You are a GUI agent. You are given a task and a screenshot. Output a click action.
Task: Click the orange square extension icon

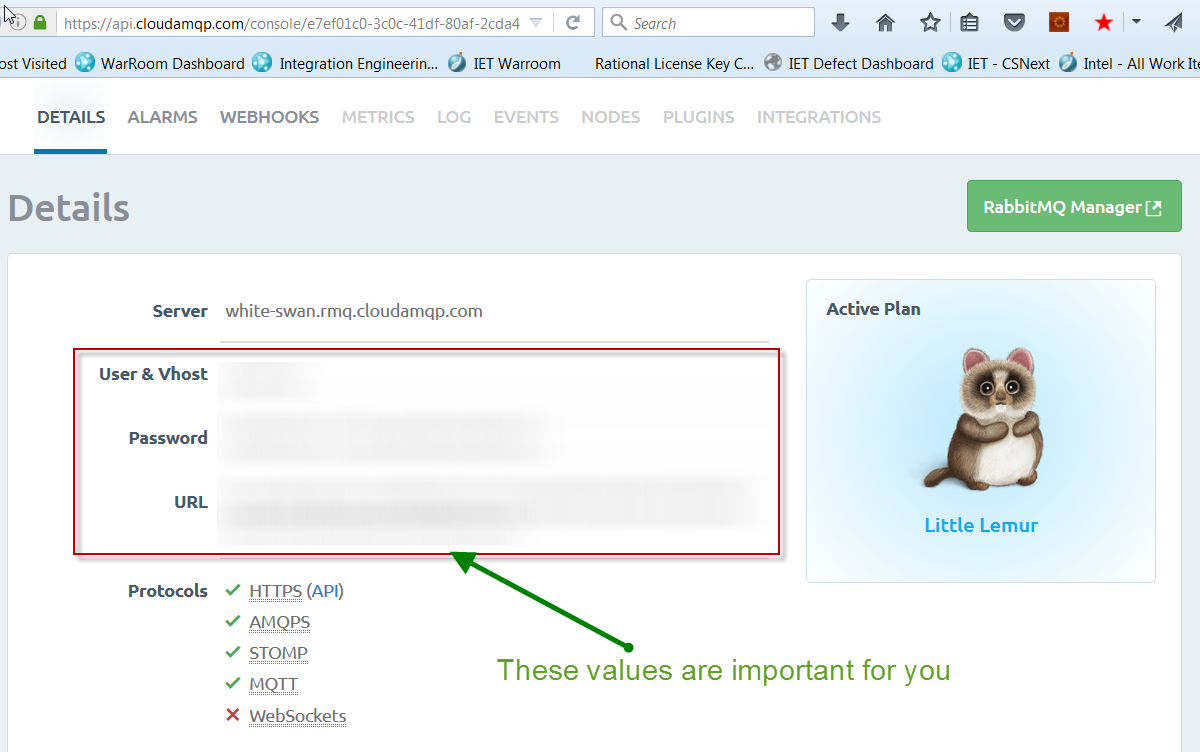click(1059, 22)
